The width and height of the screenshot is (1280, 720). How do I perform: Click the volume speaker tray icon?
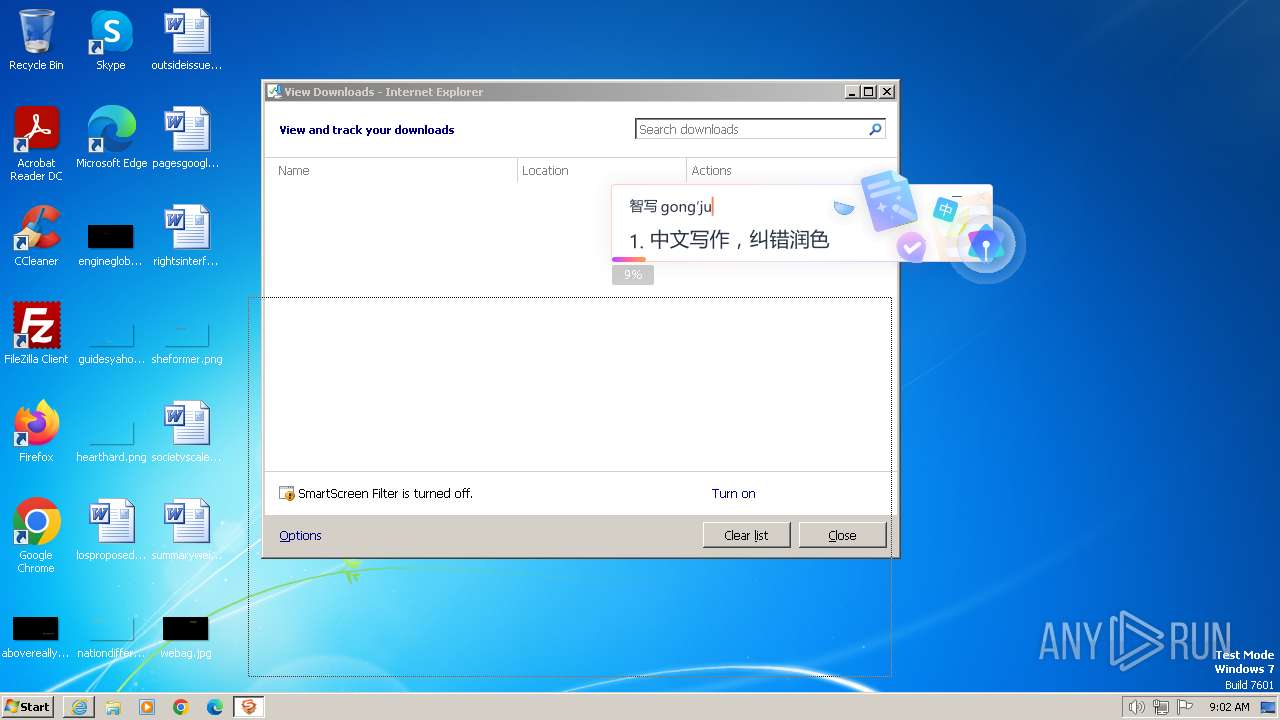point(1136,707)
